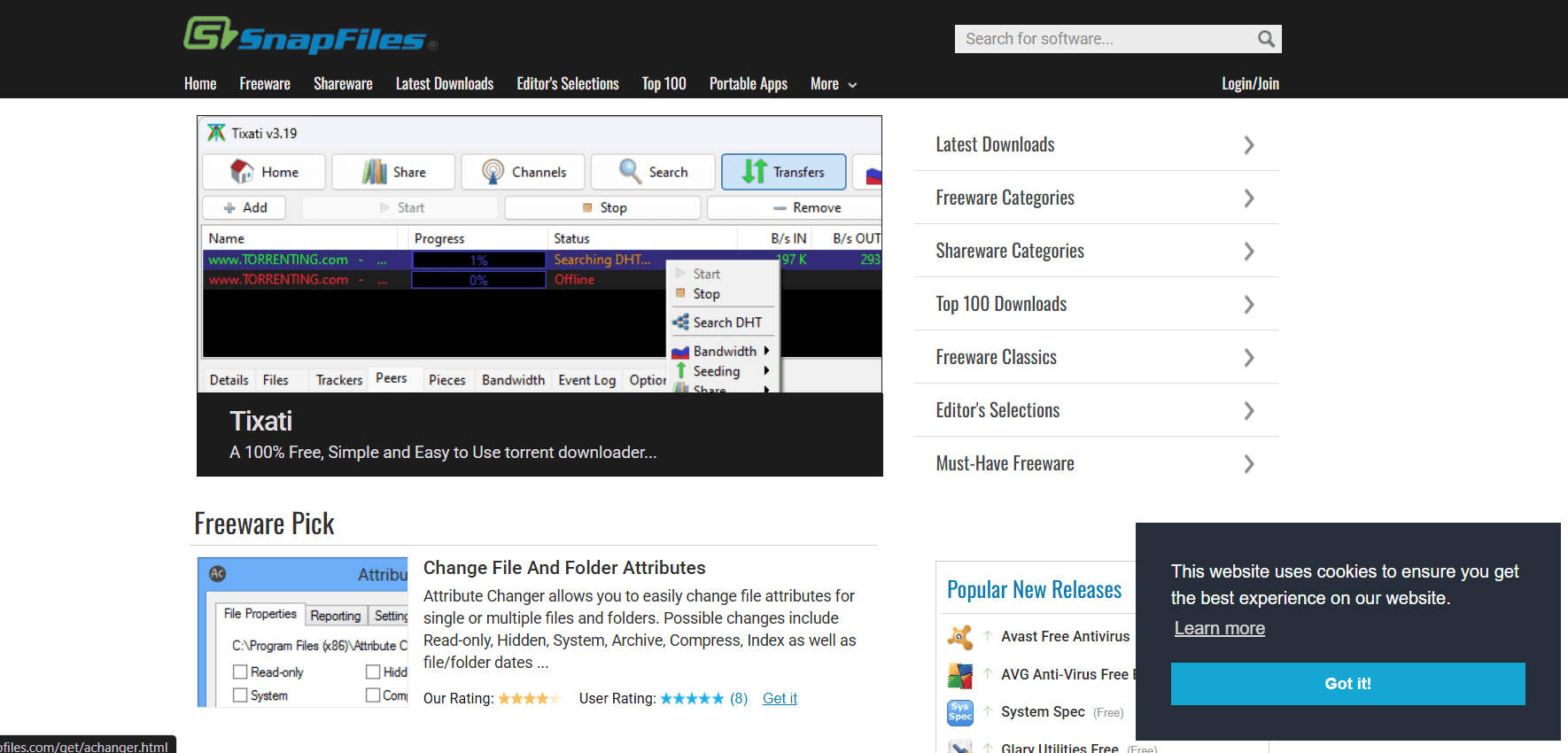Toggle the Hidden attribute checkbox

point(373,672)
